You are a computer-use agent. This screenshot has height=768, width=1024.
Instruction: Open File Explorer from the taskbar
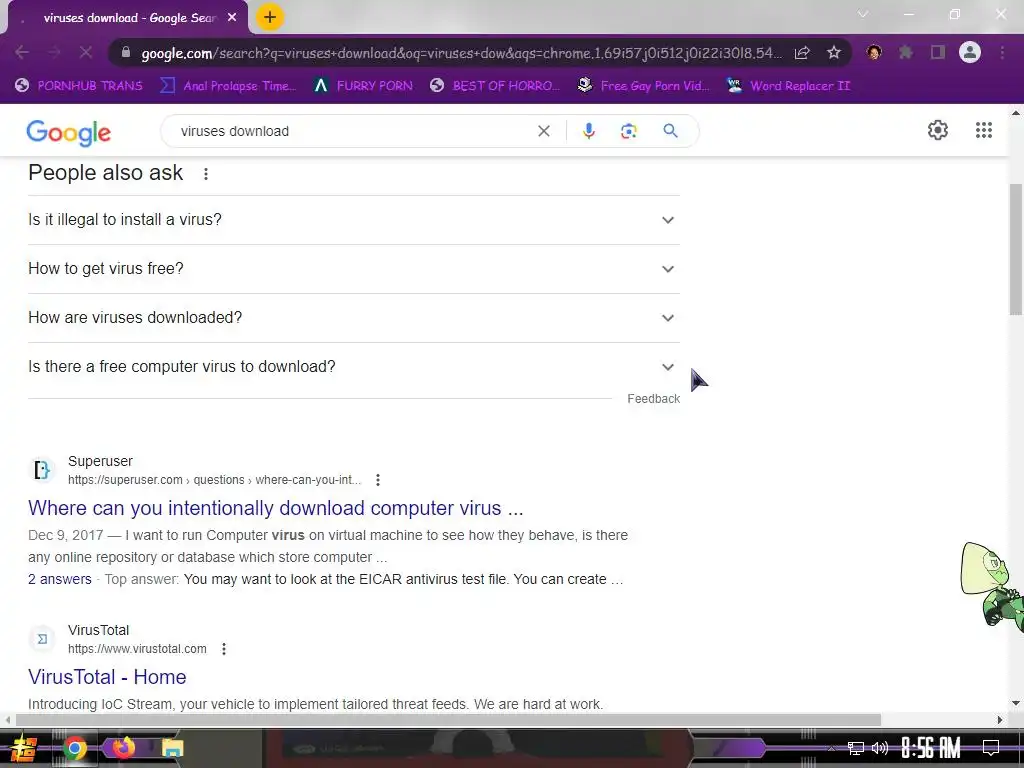(172, 748)
